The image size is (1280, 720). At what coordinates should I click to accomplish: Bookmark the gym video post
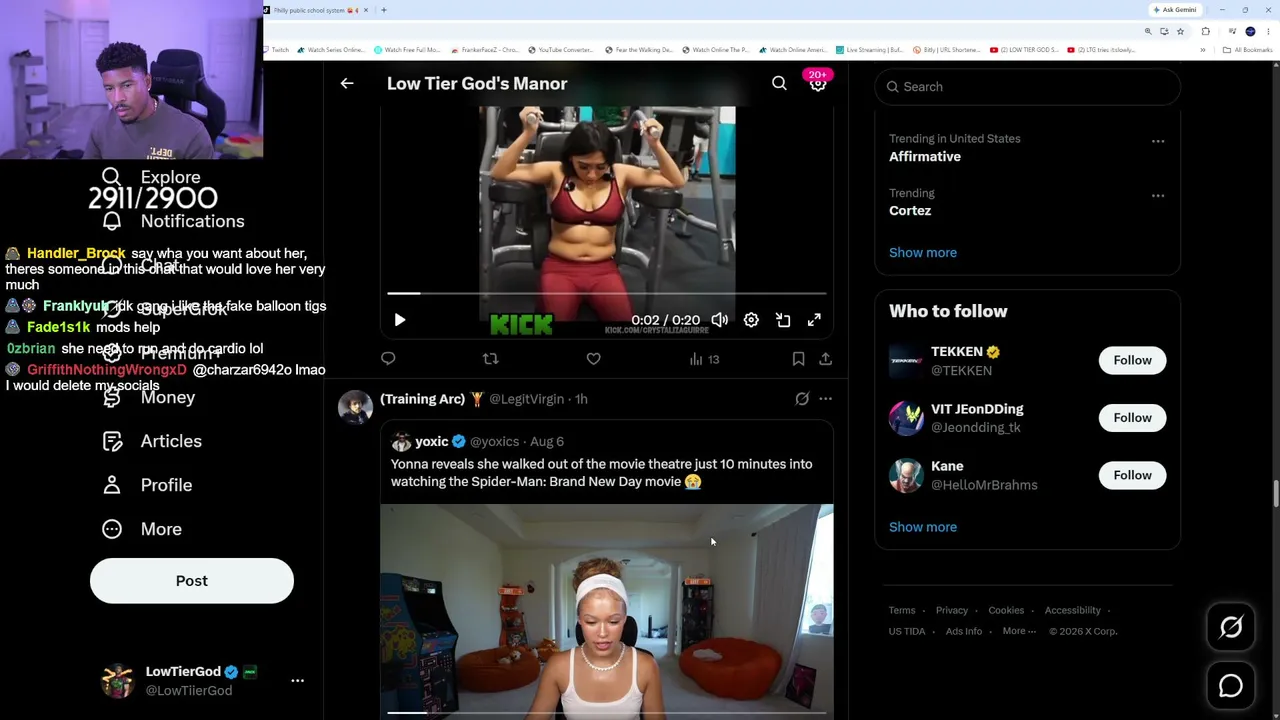[798, 359]
